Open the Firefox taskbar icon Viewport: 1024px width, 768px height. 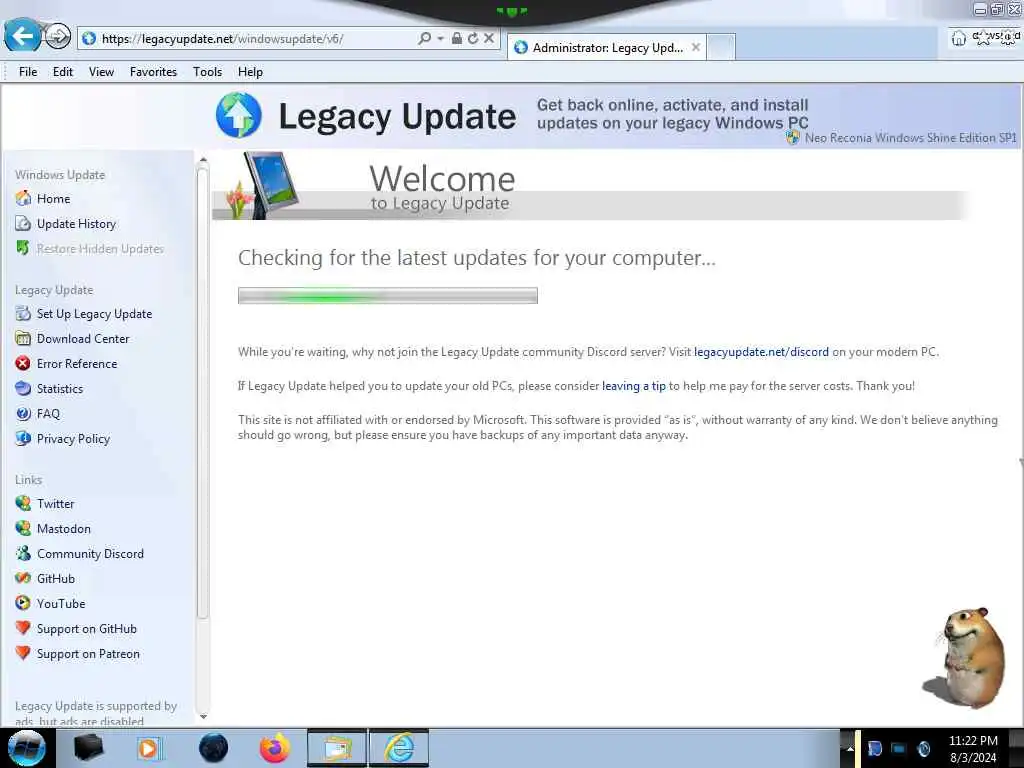(x=274, y=748)
